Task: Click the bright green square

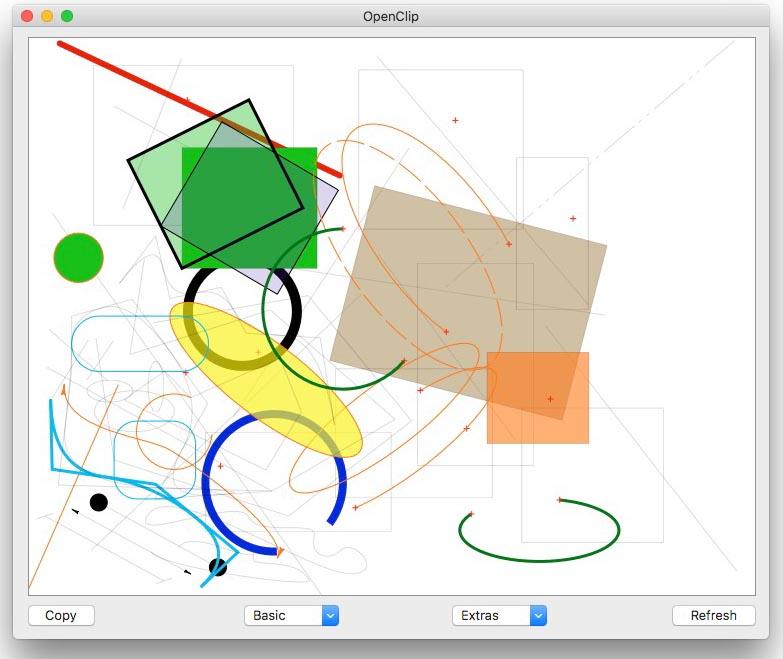Action: 249,208
